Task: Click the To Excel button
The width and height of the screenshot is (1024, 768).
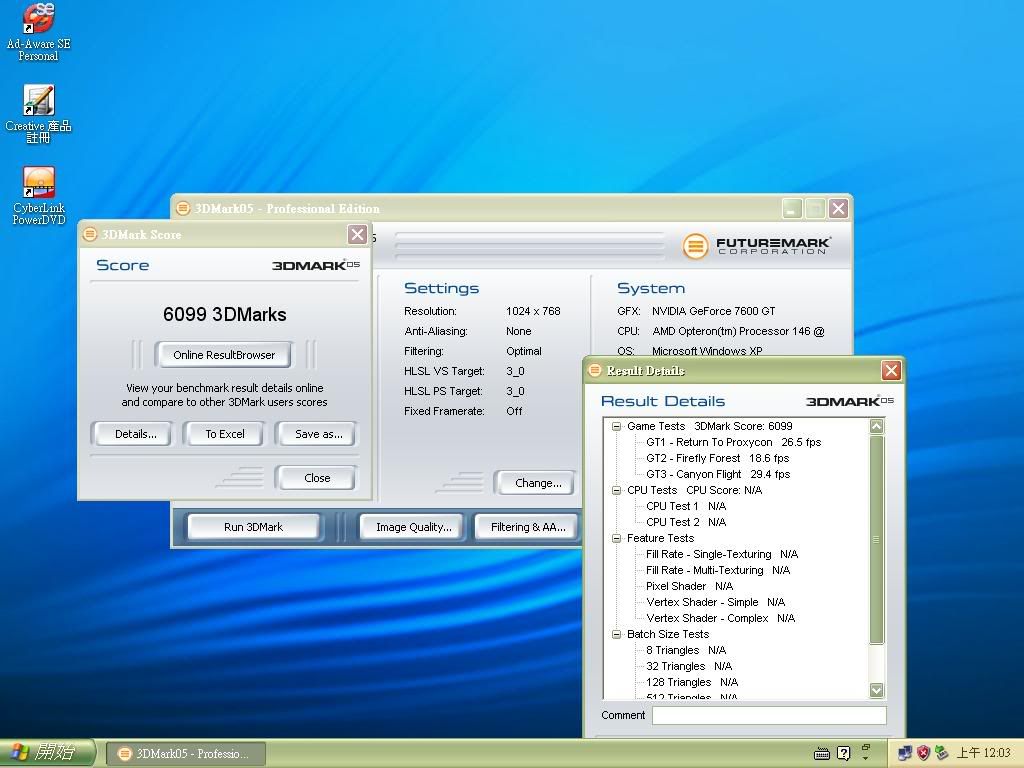Action: (x=225, y=434)
